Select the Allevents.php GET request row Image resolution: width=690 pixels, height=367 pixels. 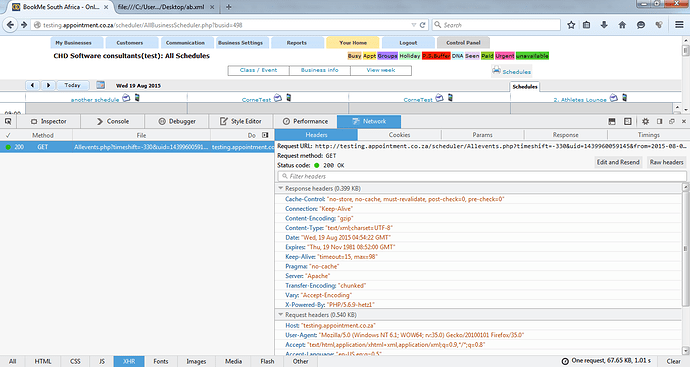[137, 147]
